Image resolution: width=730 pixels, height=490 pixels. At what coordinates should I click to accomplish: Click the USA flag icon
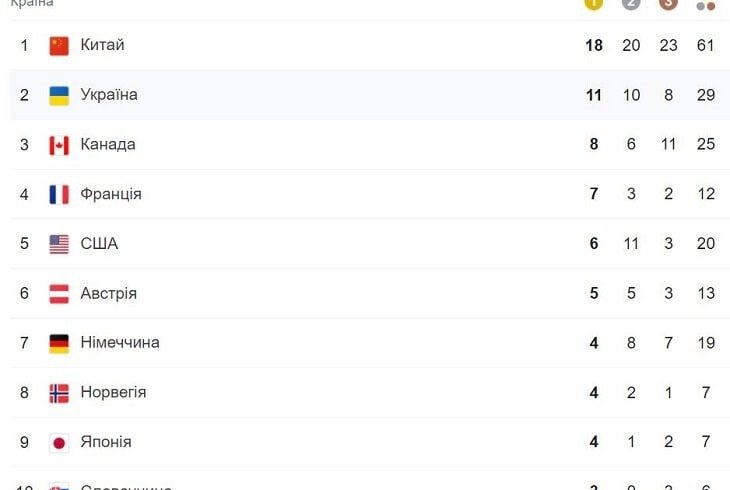pyautogui.click(x=59, y=244)
